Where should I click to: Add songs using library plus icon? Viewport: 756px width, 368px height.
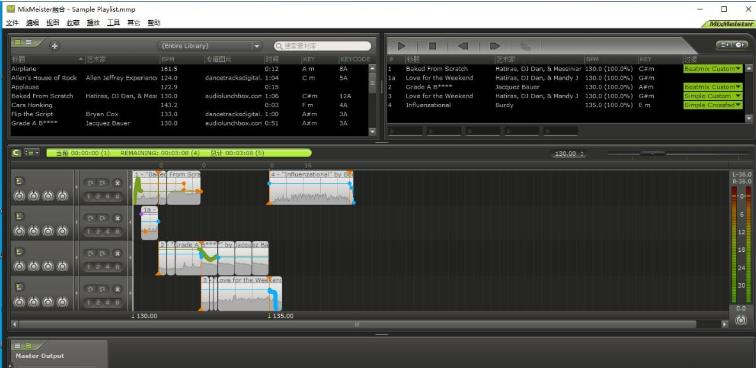[54, 46]
